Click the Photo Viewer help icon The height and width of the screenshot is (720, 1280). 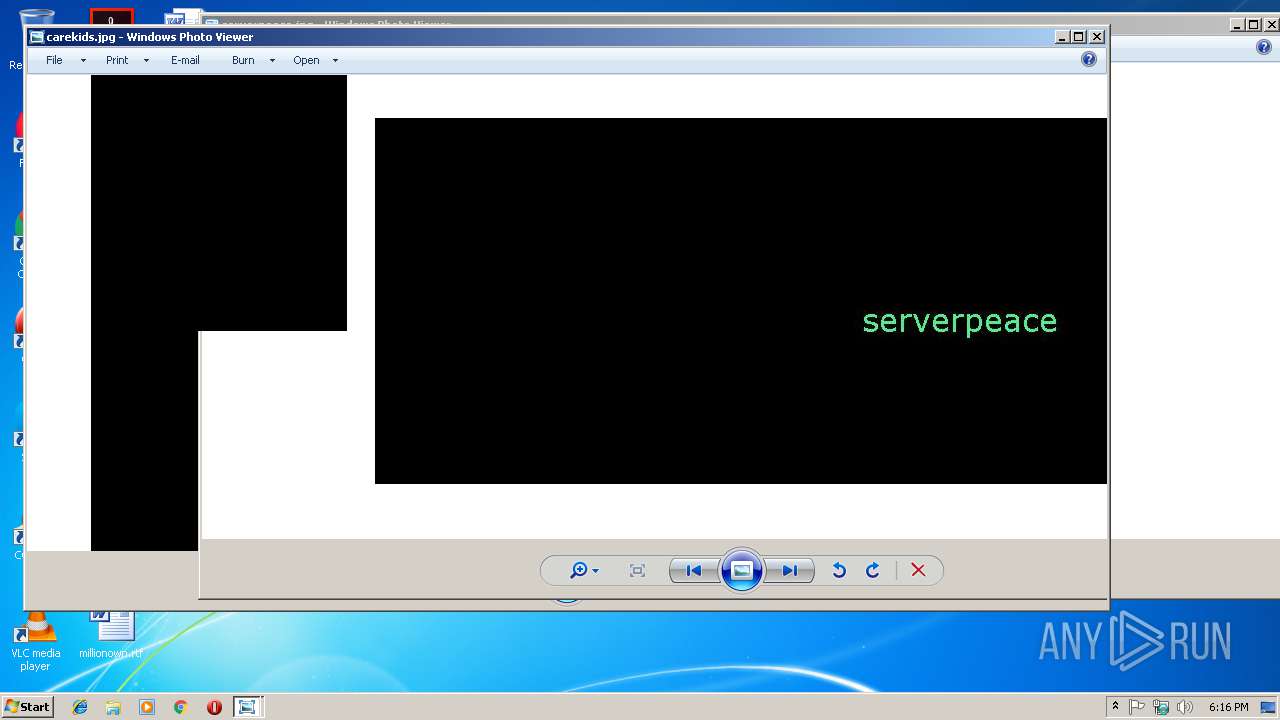point(1089,60)
